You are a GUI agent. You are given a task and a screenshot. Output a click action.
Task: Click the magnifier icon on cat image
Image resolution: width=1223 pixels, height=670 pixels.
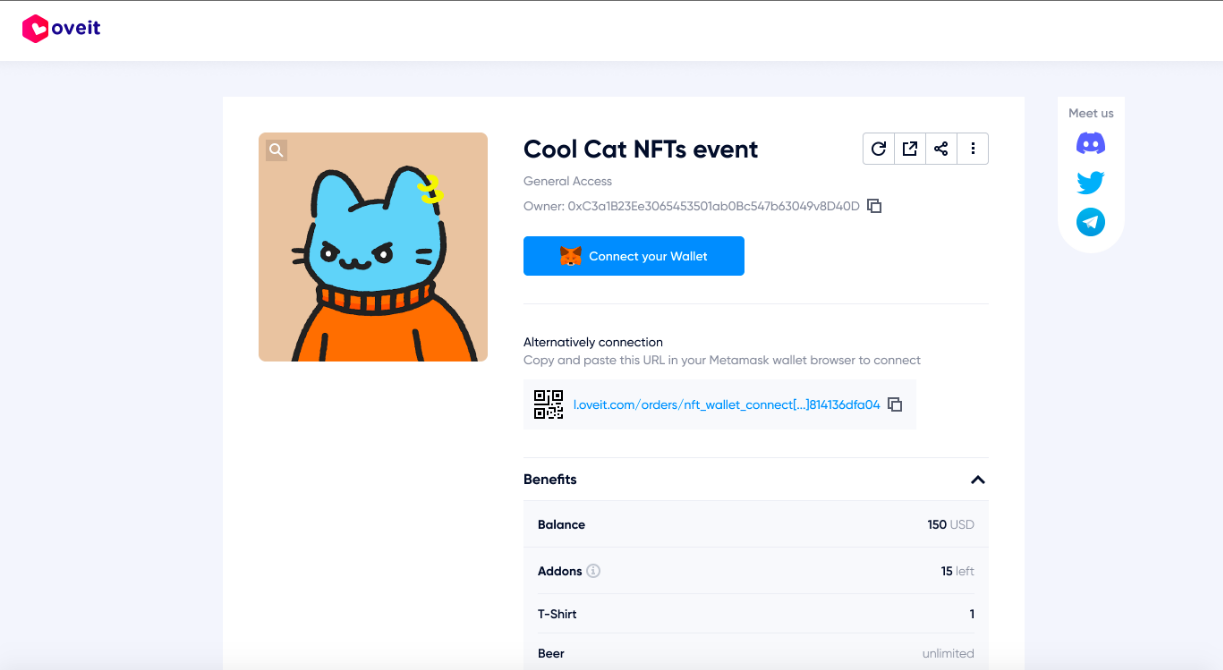[277, 150]
